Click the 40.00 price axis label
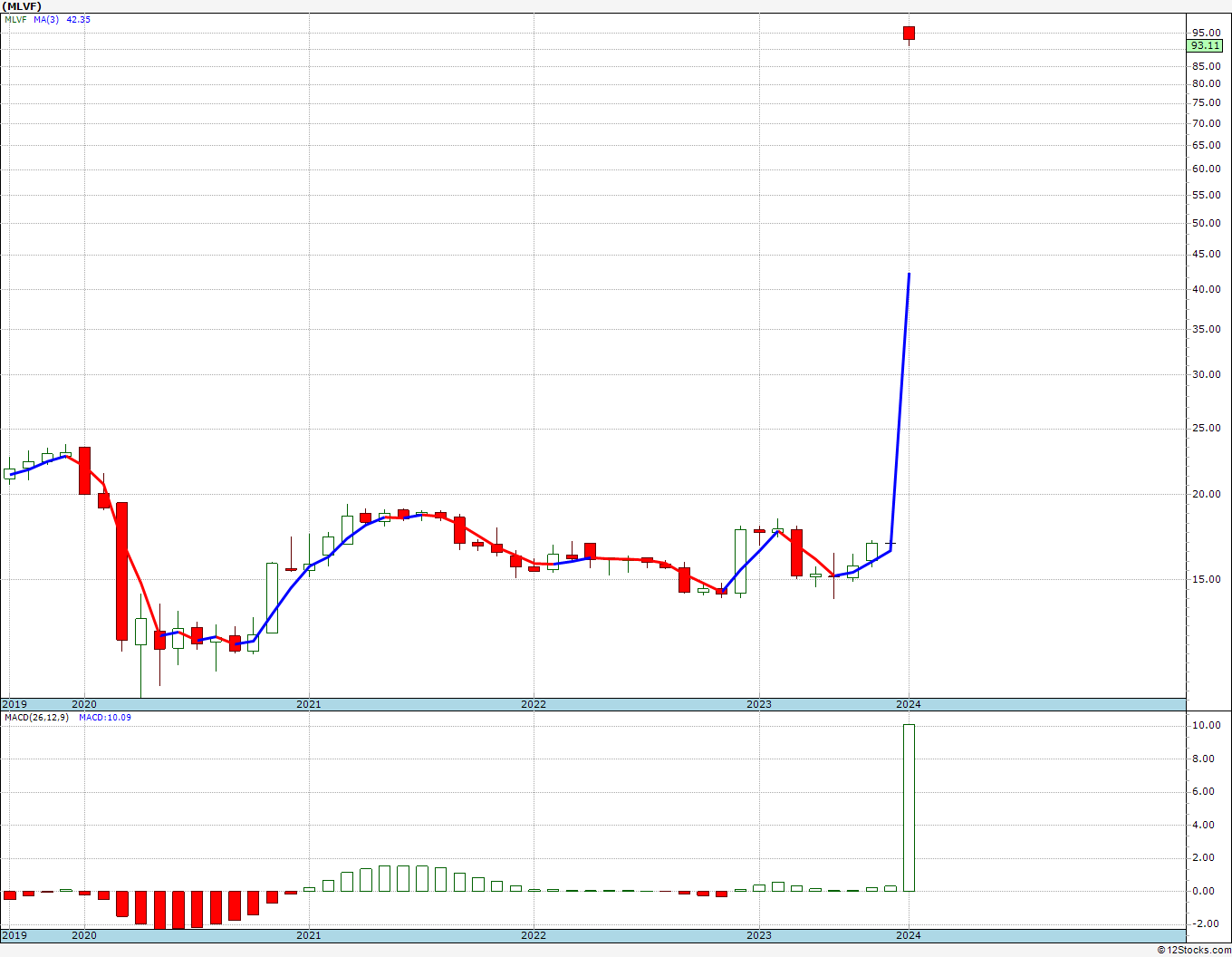This screenshot has width=1232, height=957. pos(1206,289)
